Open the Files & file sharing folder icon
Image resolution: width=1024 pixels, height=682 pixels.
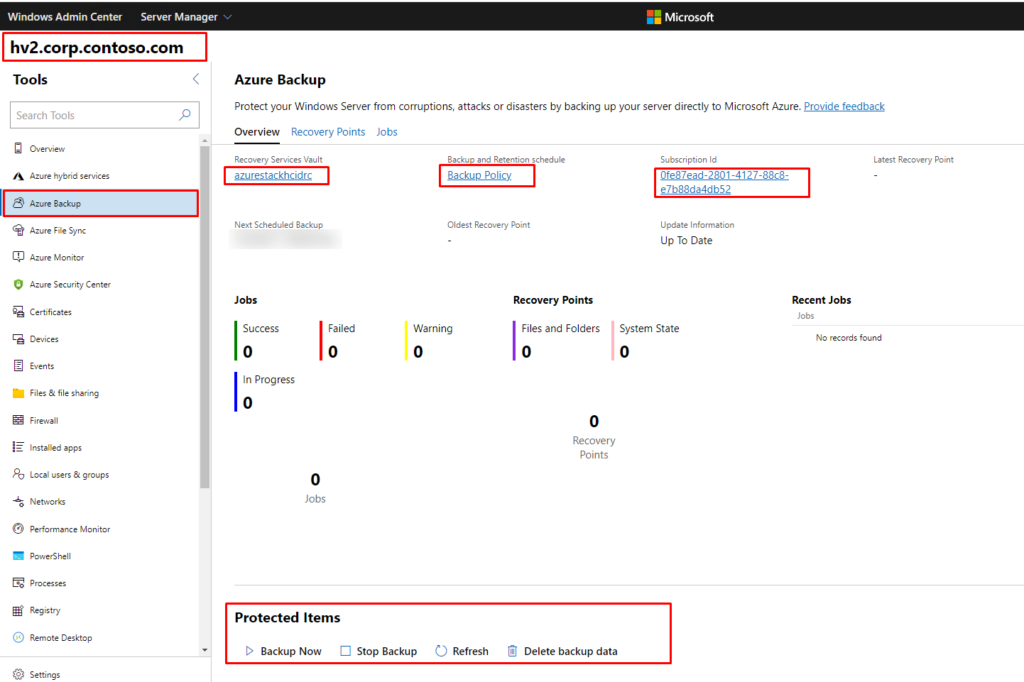pyautogui.click(x=18, y=393)
